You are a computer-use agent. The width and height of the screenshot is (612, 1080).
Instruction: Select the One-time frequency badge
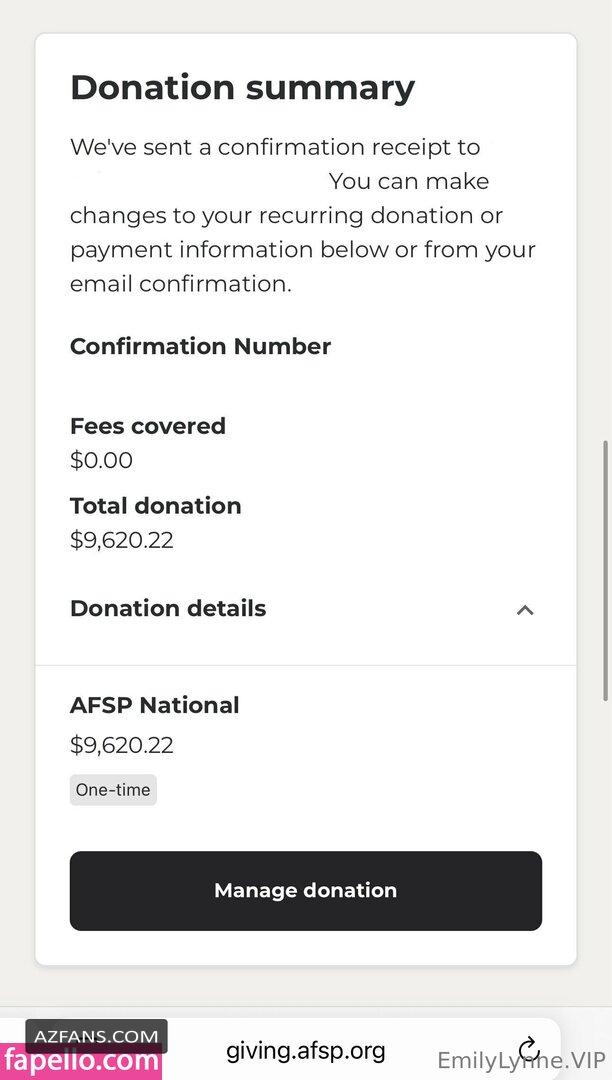[x=113, y=790]
